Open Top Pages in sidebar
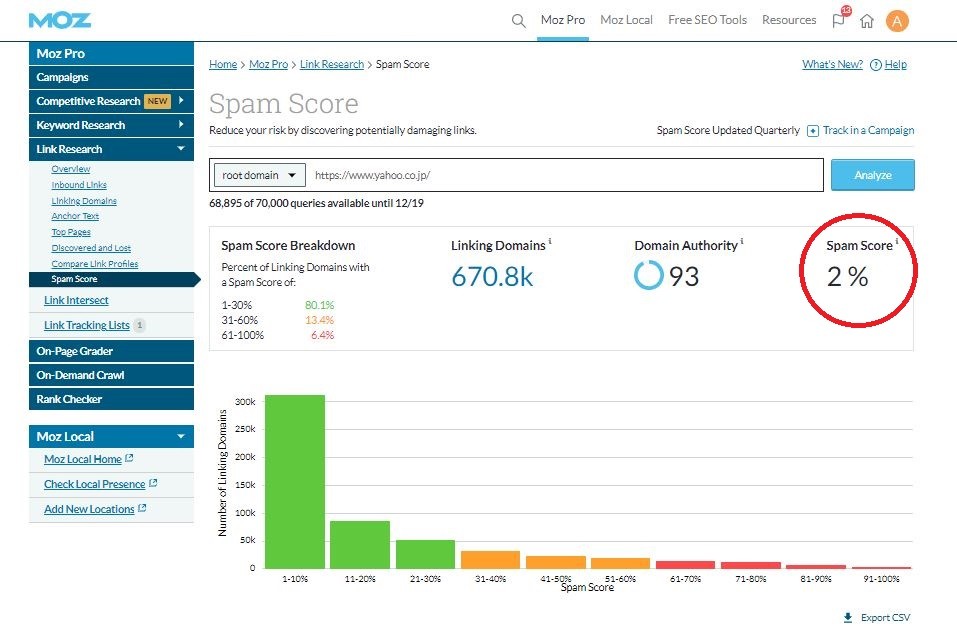The height and width of the screenshot is (637, 957). (71, 232)
